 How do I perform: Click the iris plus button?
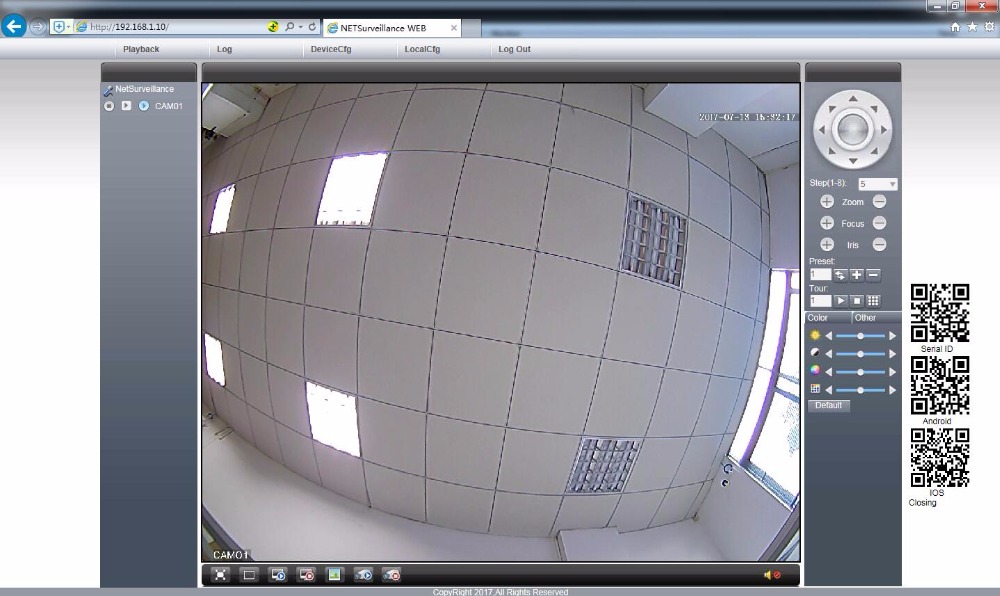827,245
